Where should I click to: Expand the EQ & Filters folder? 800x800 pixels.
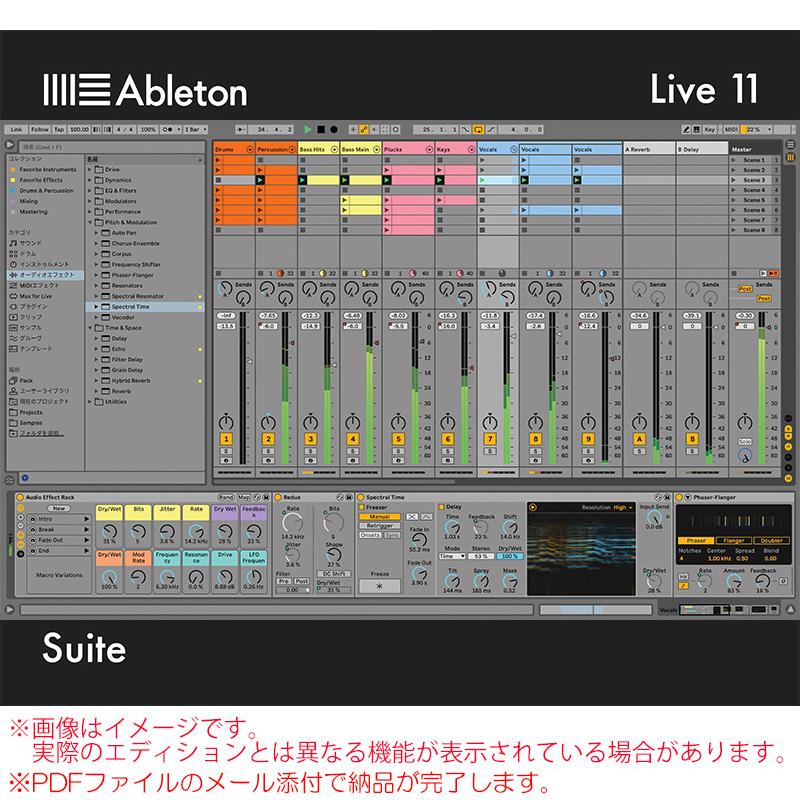(x=90, y=190)
